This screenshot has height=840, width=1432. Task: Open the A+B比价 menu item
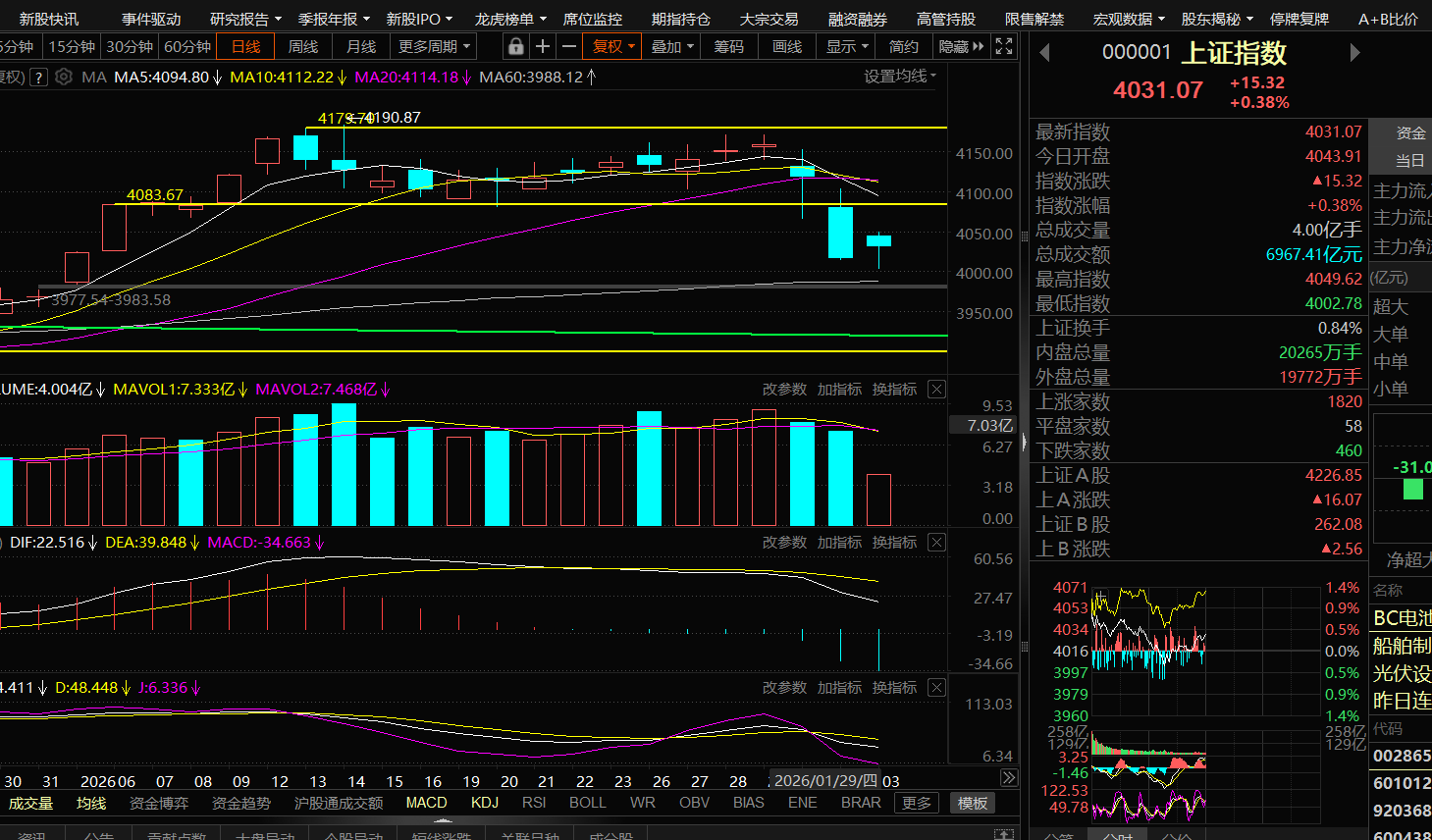pos(1388,19)
